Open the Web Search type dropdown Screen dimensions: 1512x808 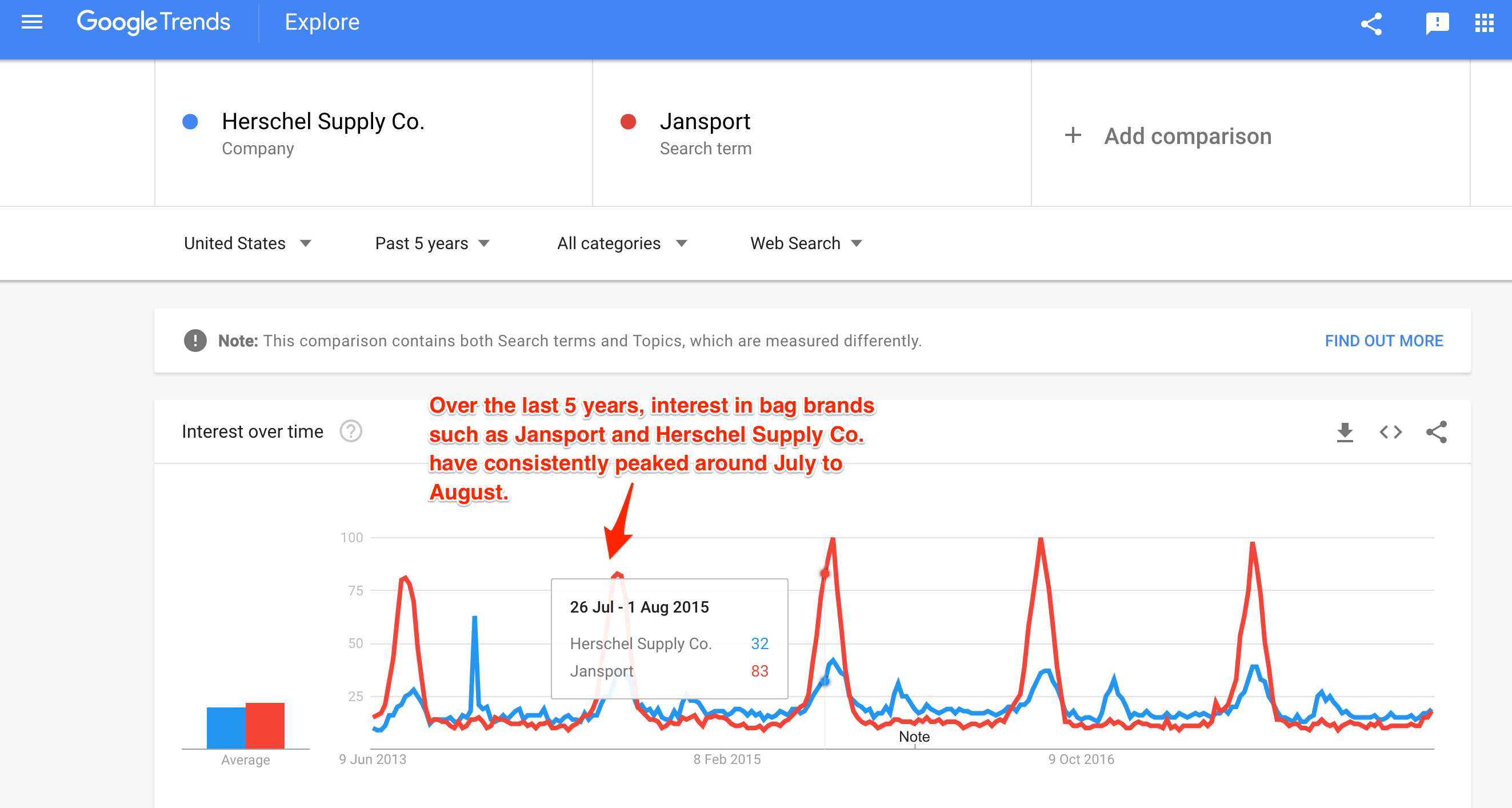tap(806, 243)
